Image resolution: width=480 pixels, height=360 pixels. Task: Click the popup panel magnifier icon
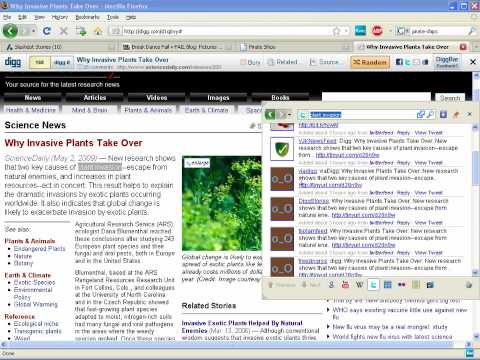point(430,115)
